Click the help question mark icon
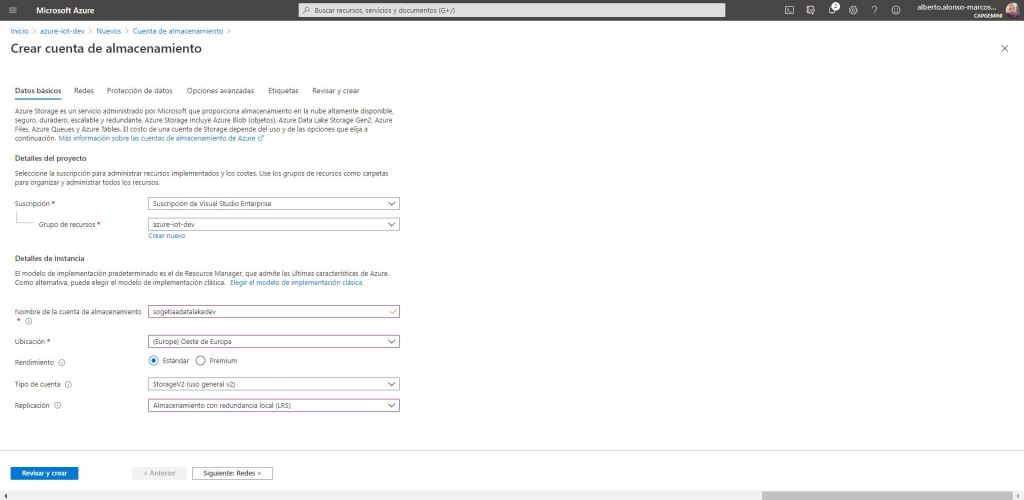Screen dimensions: 1024x500 pyautogui.click(x=874, y=10)
